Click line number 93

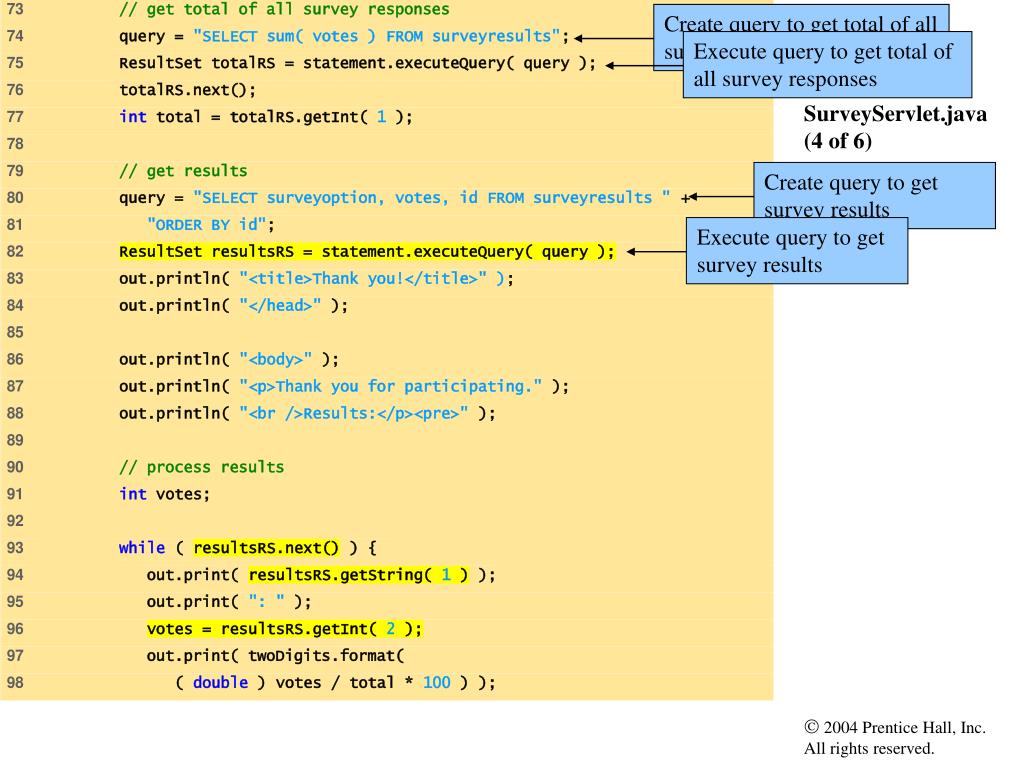pos(15,547)
